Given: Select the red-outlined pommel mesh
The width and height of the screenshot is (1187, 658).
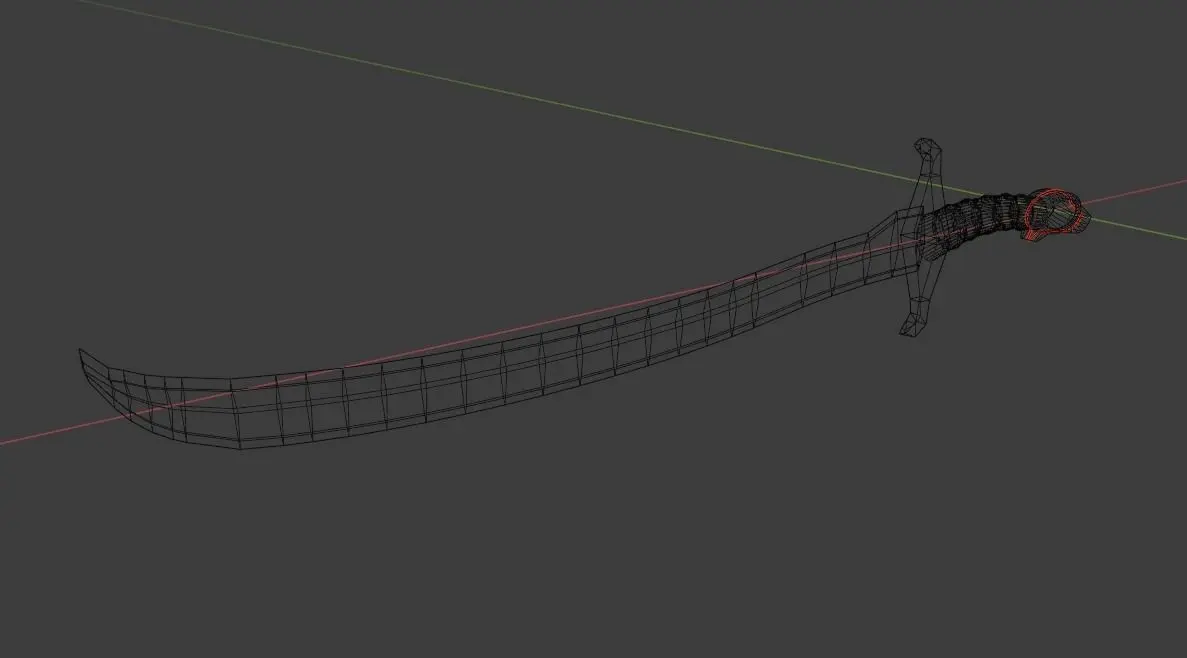Looking at the screenshot, I should point(1056,214).
